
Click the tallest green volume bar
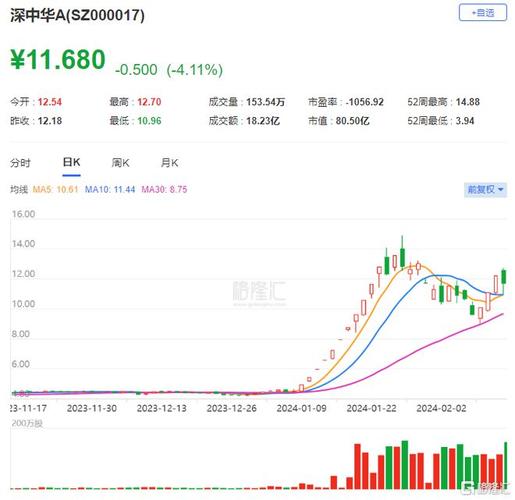tap(405, 465)
